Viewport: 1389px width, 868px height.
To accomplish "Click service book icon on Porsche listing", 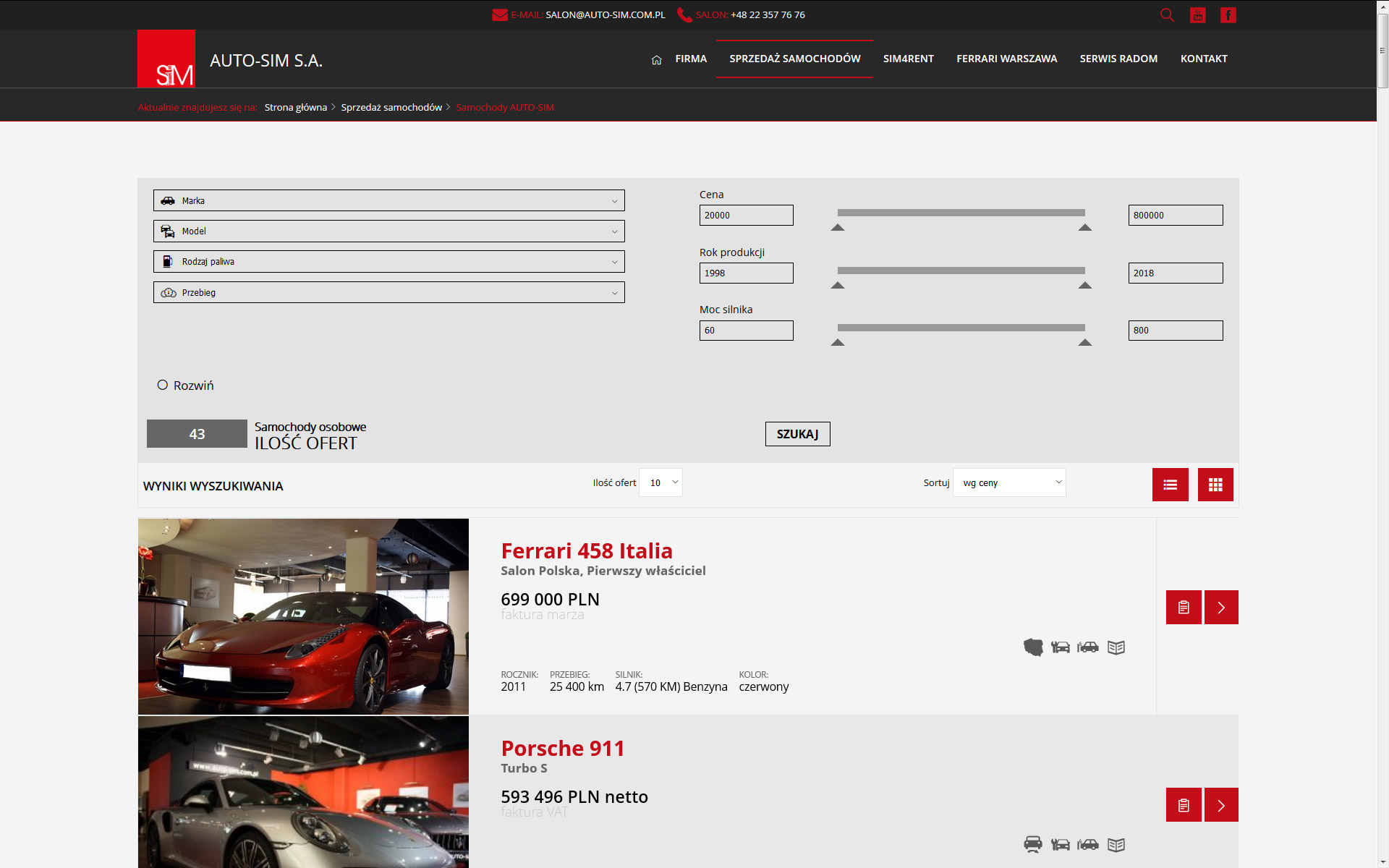I will (1116, 844).
